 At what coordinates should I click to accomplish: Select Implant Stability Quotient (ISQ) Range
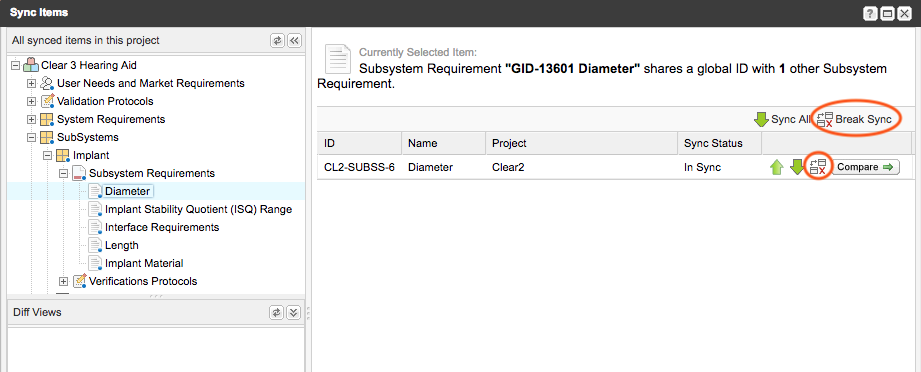(x=198, y=209)
